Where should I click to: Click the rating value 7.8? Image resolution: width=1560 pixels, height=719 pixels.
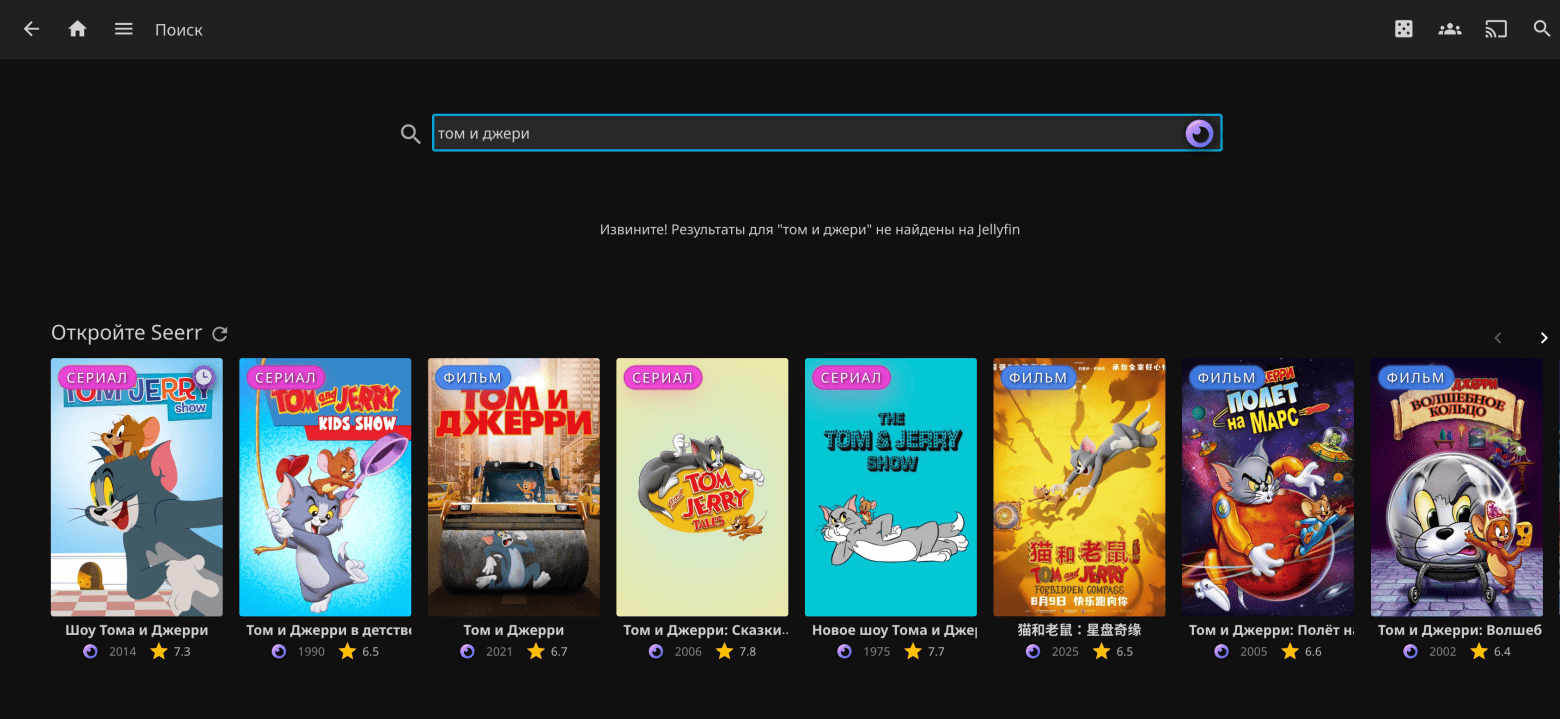747,652
